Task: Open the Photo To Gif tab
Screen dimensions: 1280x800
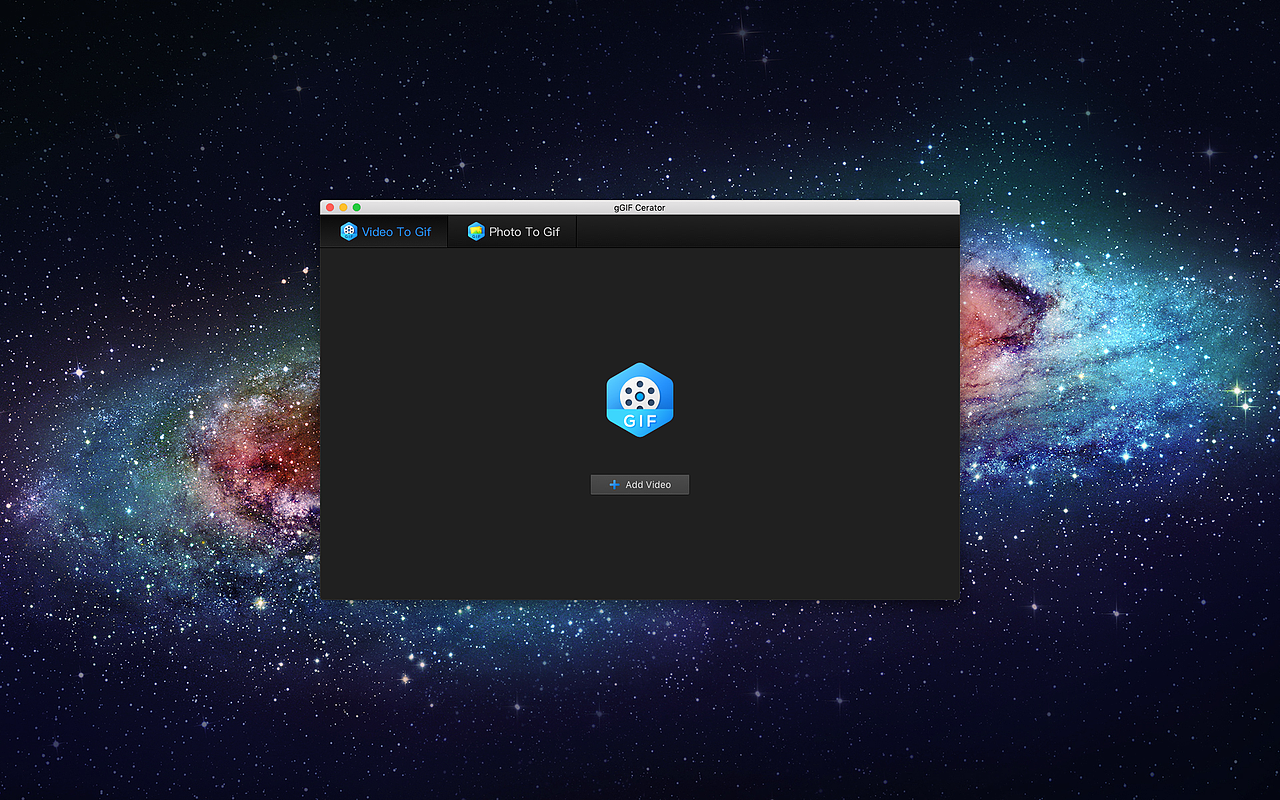Action: point(512,232)
